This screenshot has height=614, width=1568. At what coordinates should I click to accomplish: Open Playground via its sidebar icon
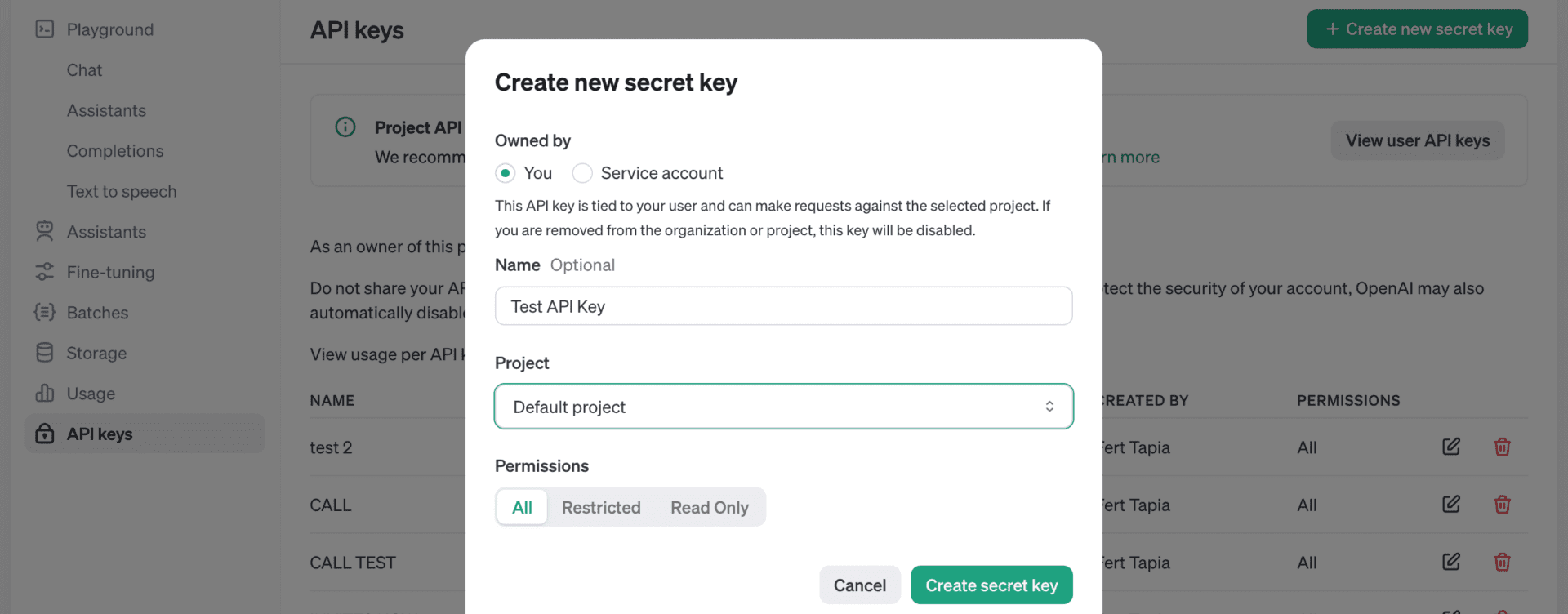(45, 29)
